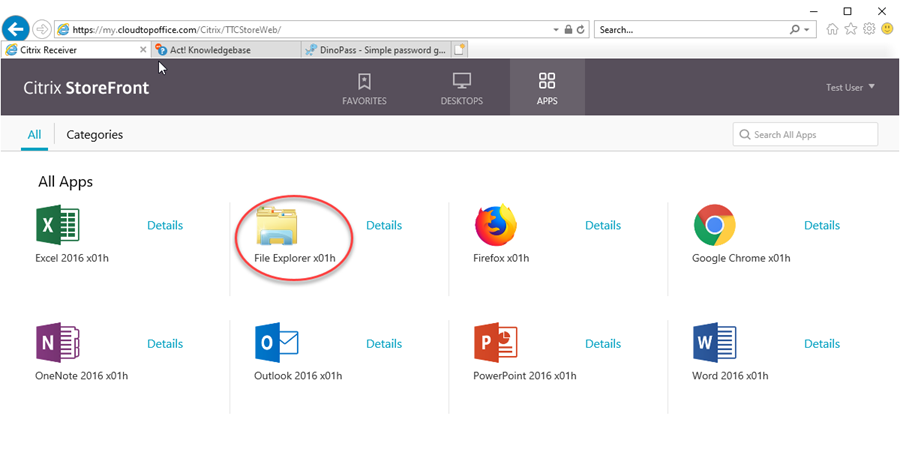Switch to the Act! Knowledgebase tab
Image resolution: width=900 pixels, height=452 pixels.
[x=226, y=50]
